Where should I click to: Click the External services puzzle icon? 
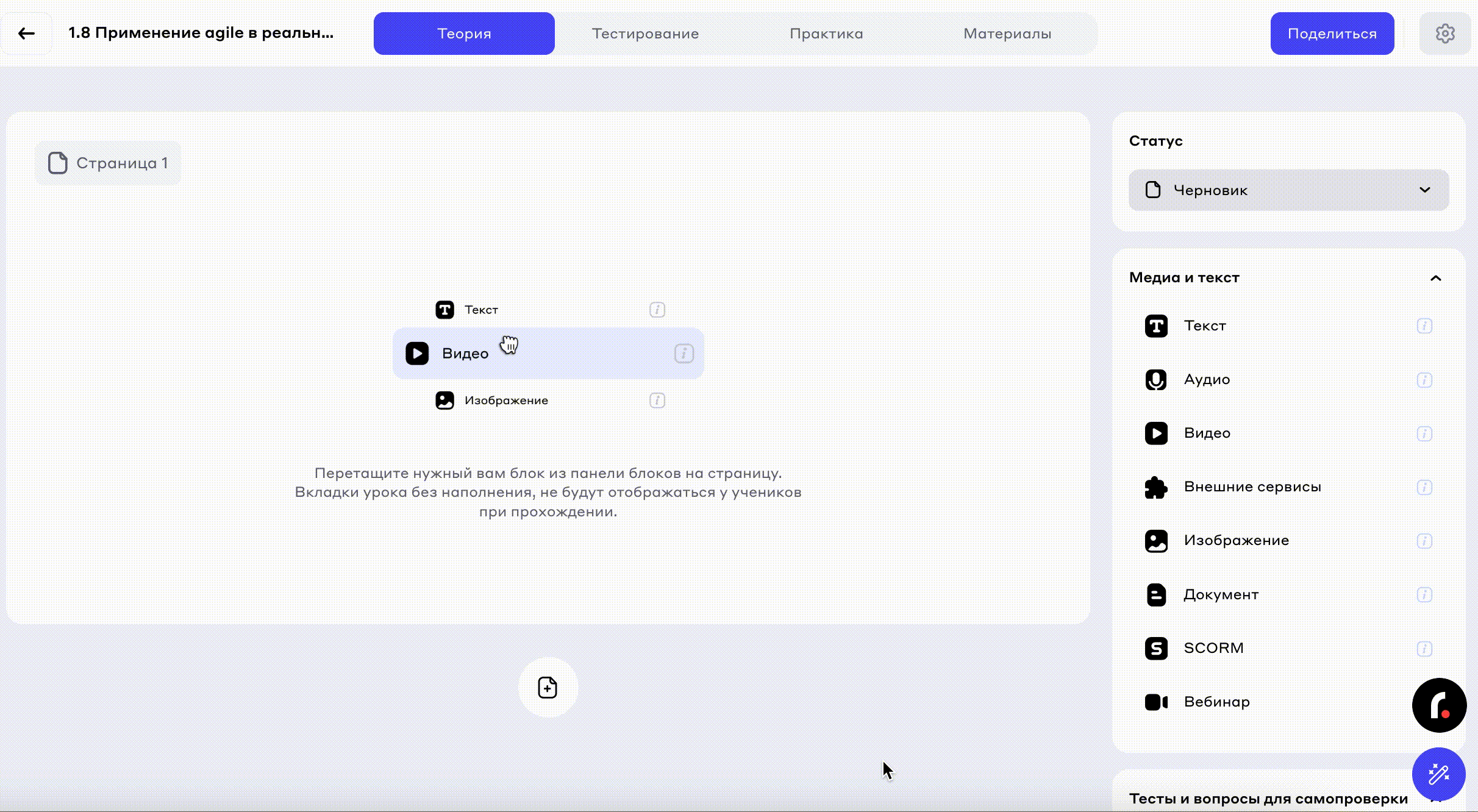pyautogui.click(x=1155, y=487)
